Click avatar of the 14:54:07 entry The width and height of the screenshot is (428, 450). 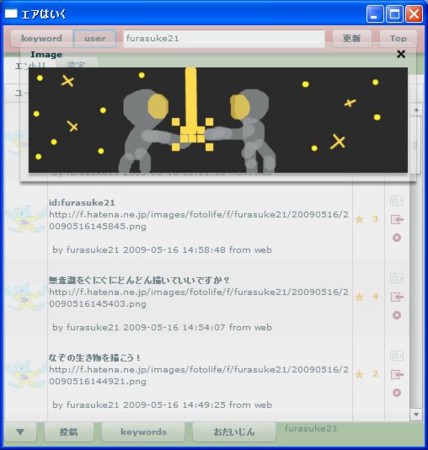pyautogui.click(x=26, y=297)
